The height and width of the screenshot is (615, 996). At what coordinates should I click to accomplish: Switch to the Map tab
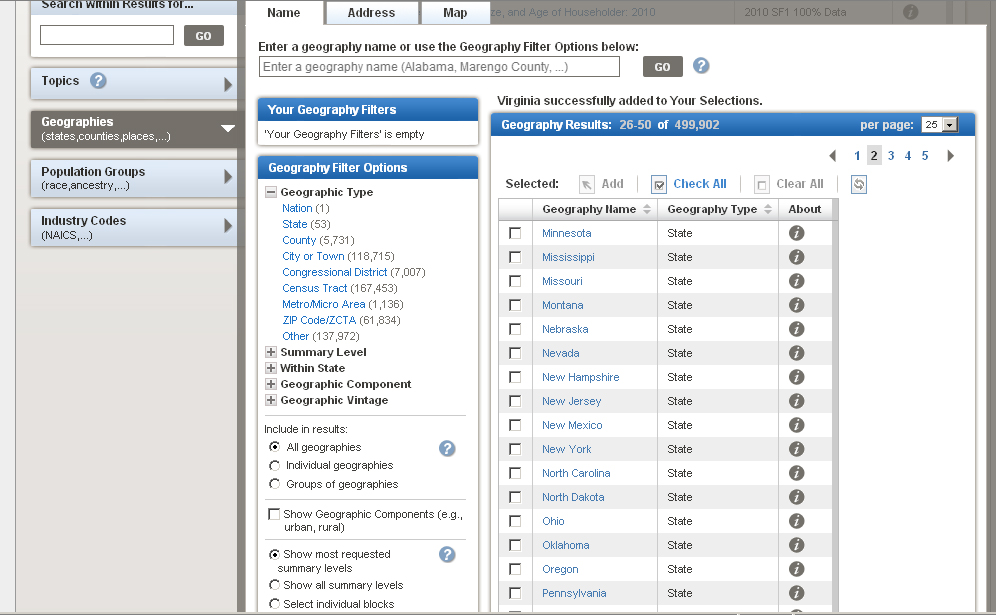point(455,13)
